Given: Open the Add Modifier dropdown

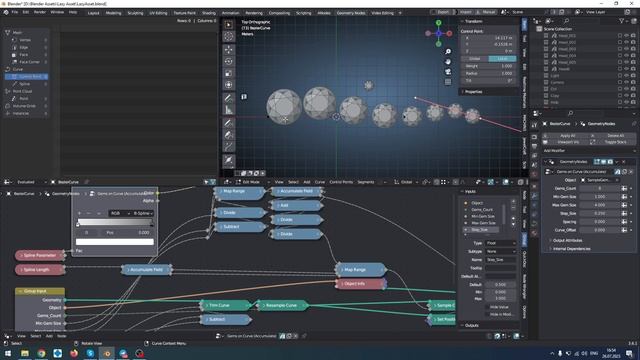Looking at the screenshot, I should 589,151.
